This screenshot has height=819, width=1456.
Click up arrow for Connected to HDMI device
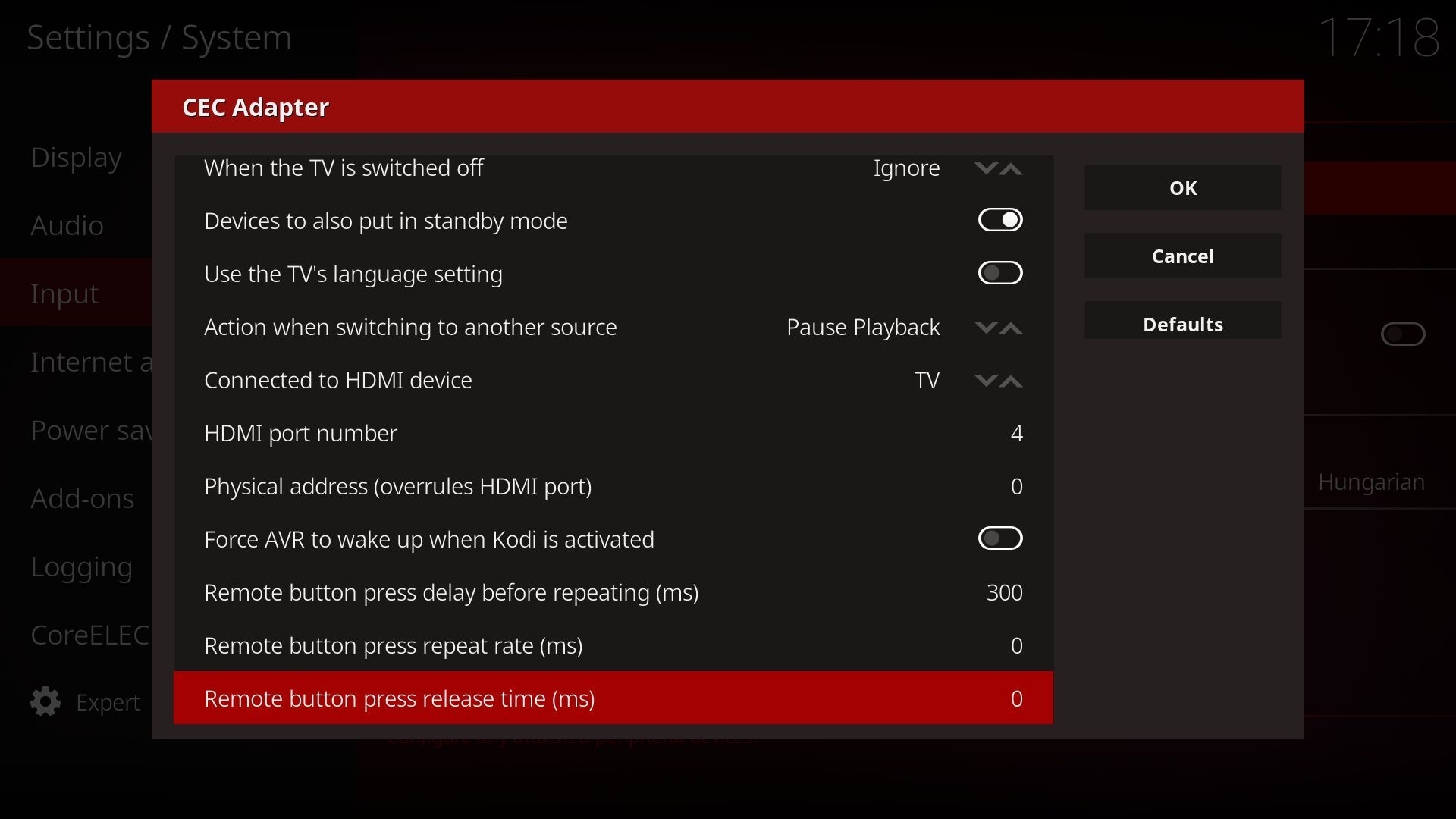click(x=1011, y=381)
